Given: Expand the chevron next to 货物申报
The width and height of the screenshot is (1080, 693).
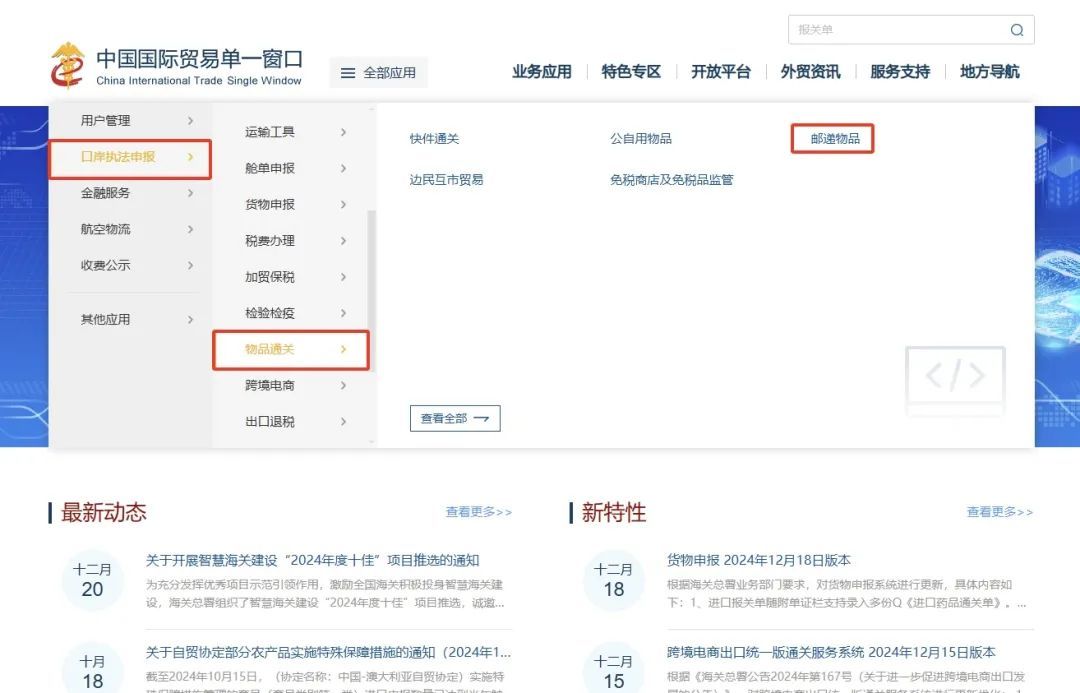Looking at the screenshot, I should (343, 205).
